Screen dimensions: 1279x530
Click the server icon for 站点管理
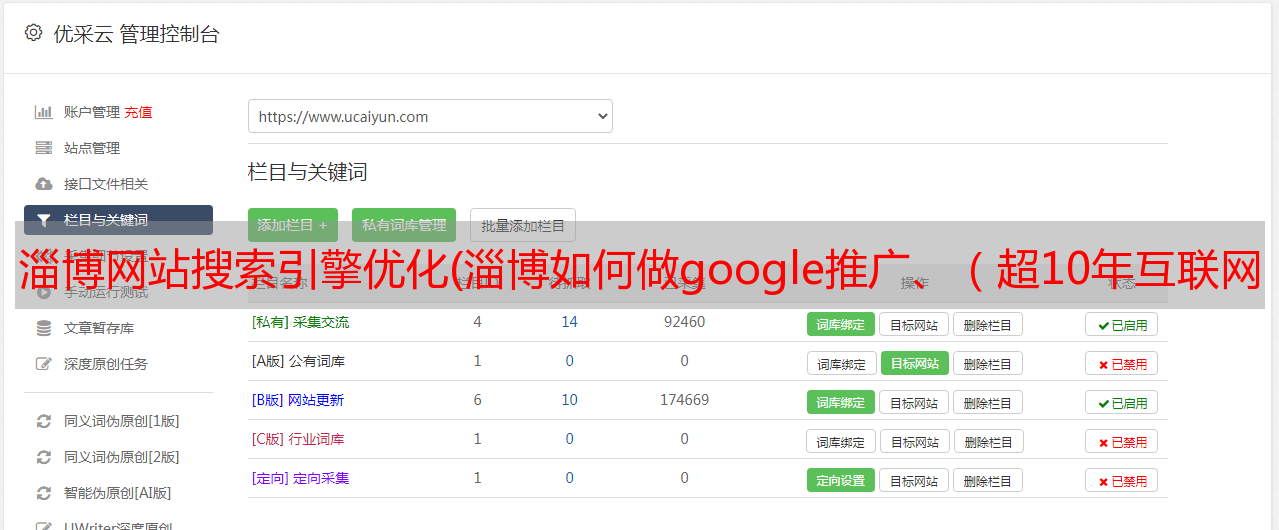[x=43, y=148]
